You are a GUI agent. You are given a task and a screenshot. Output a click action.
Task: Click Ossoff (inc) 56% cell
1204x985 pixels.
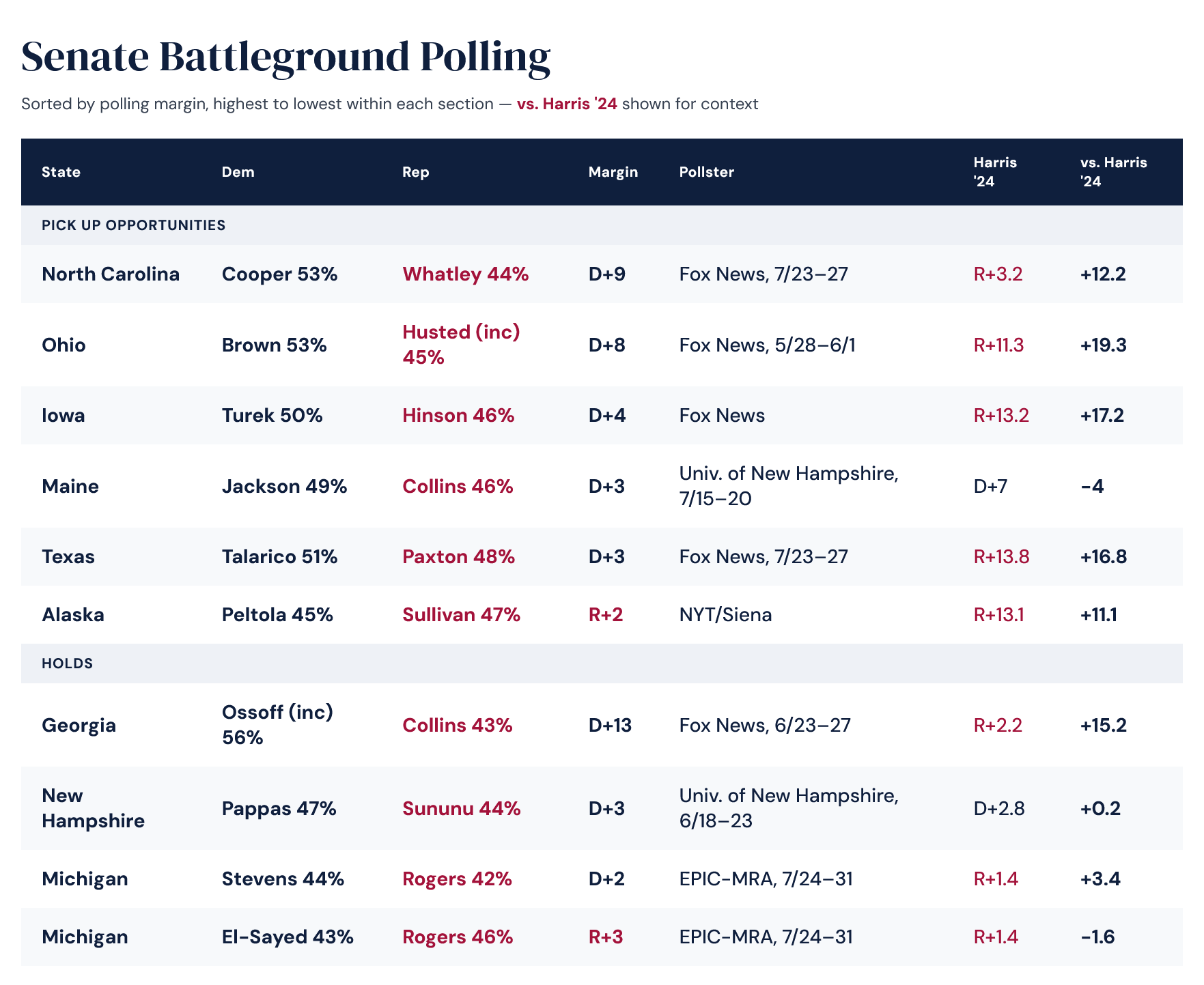pyautogui.click(x=277, y=725)
